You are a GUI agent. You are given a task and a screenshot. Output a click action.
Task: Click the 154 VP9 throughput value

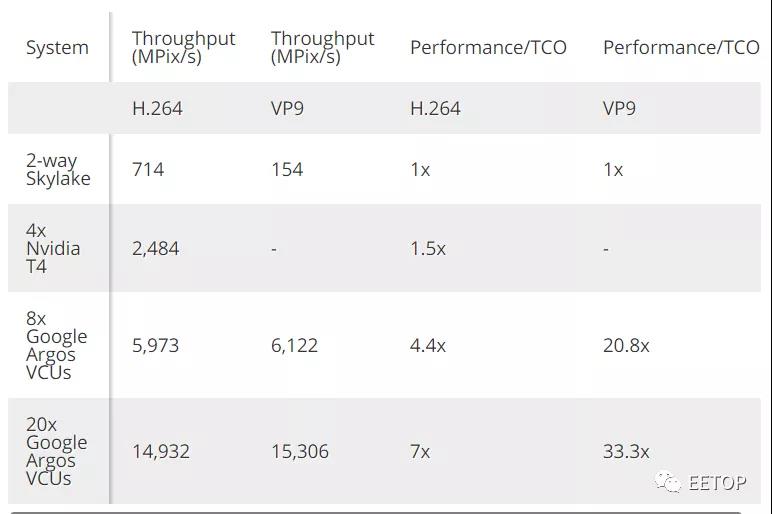point(287,169)
